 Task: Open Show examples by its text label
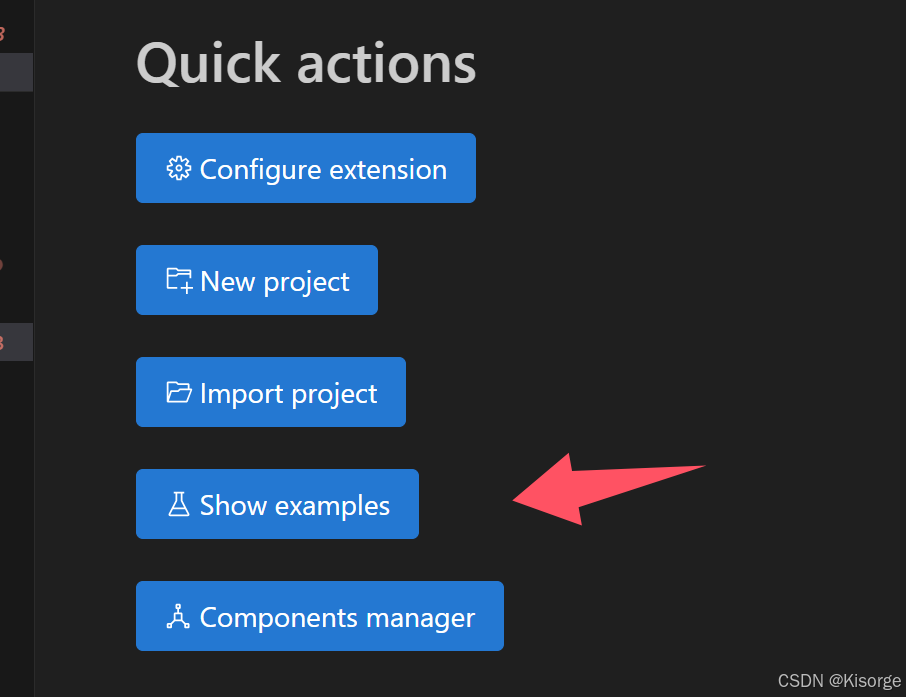click(x=295, y=506)
